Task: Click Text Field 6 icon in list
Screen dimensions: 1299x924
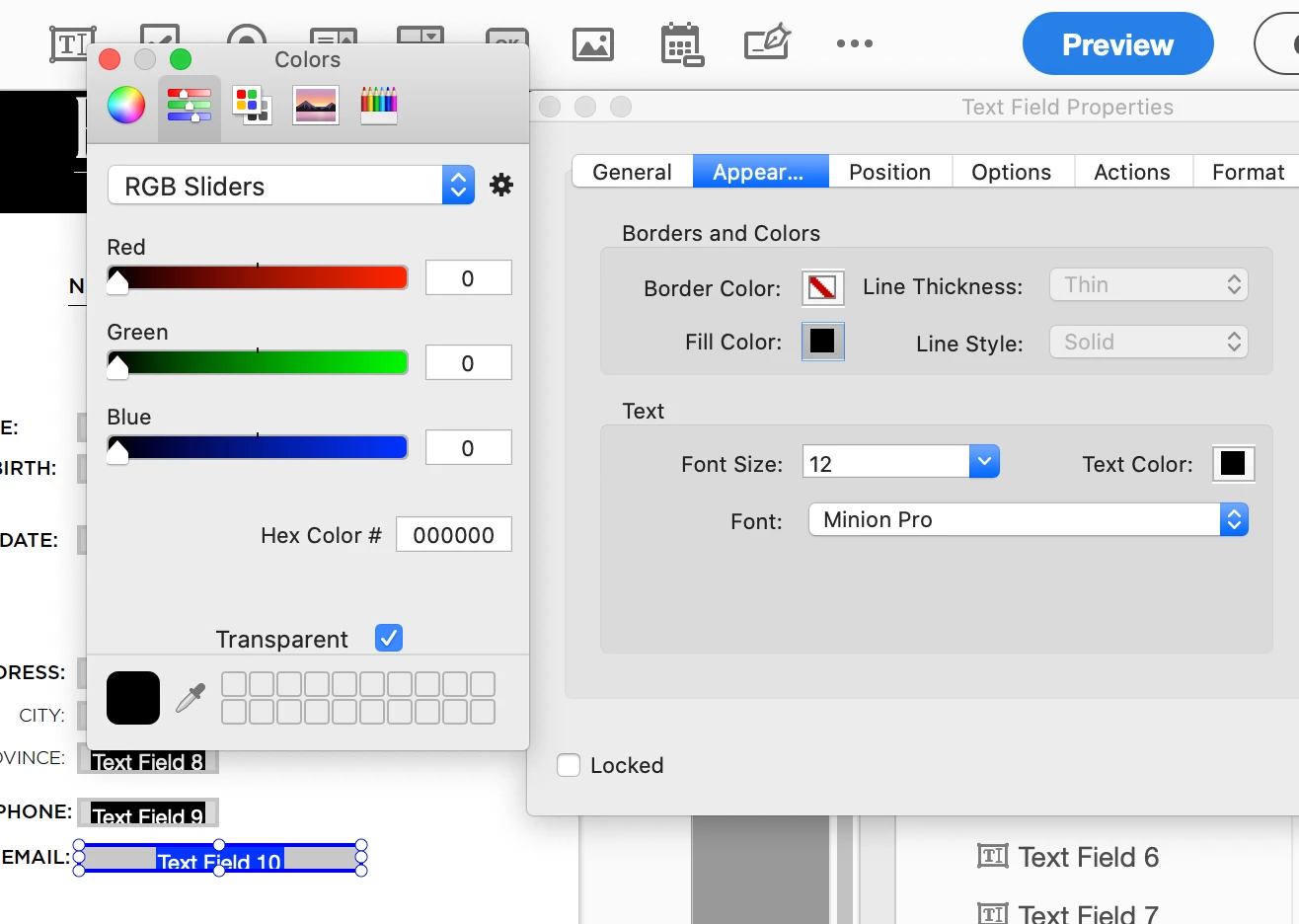Action: click(x=993, y=856)
